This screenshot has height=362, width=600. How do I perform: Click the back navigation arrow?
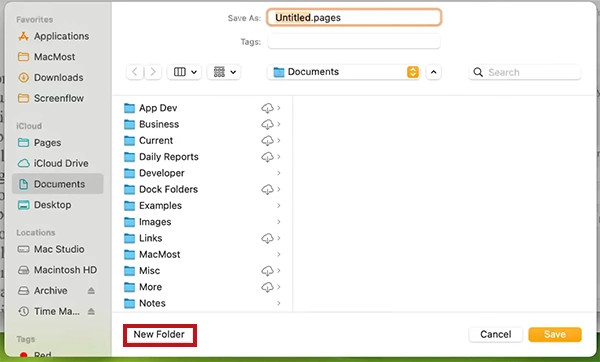click(135, 72)
